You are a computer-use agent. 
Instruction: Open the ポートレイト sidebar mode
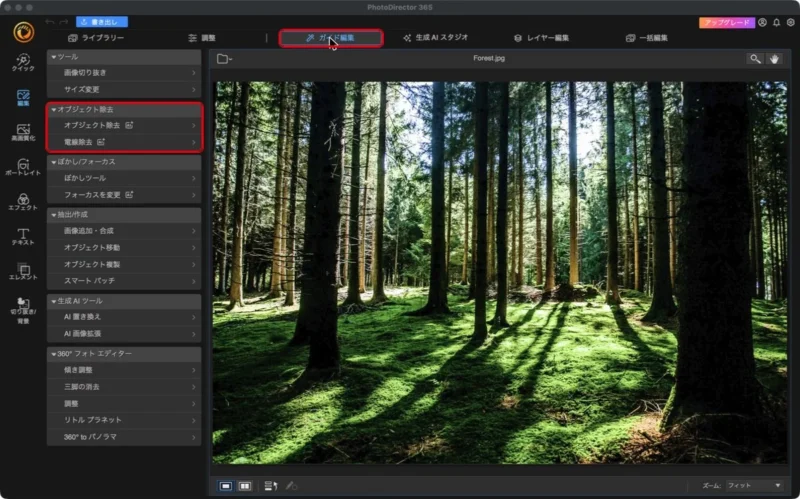pyautogui.click(x=23, y=167)
